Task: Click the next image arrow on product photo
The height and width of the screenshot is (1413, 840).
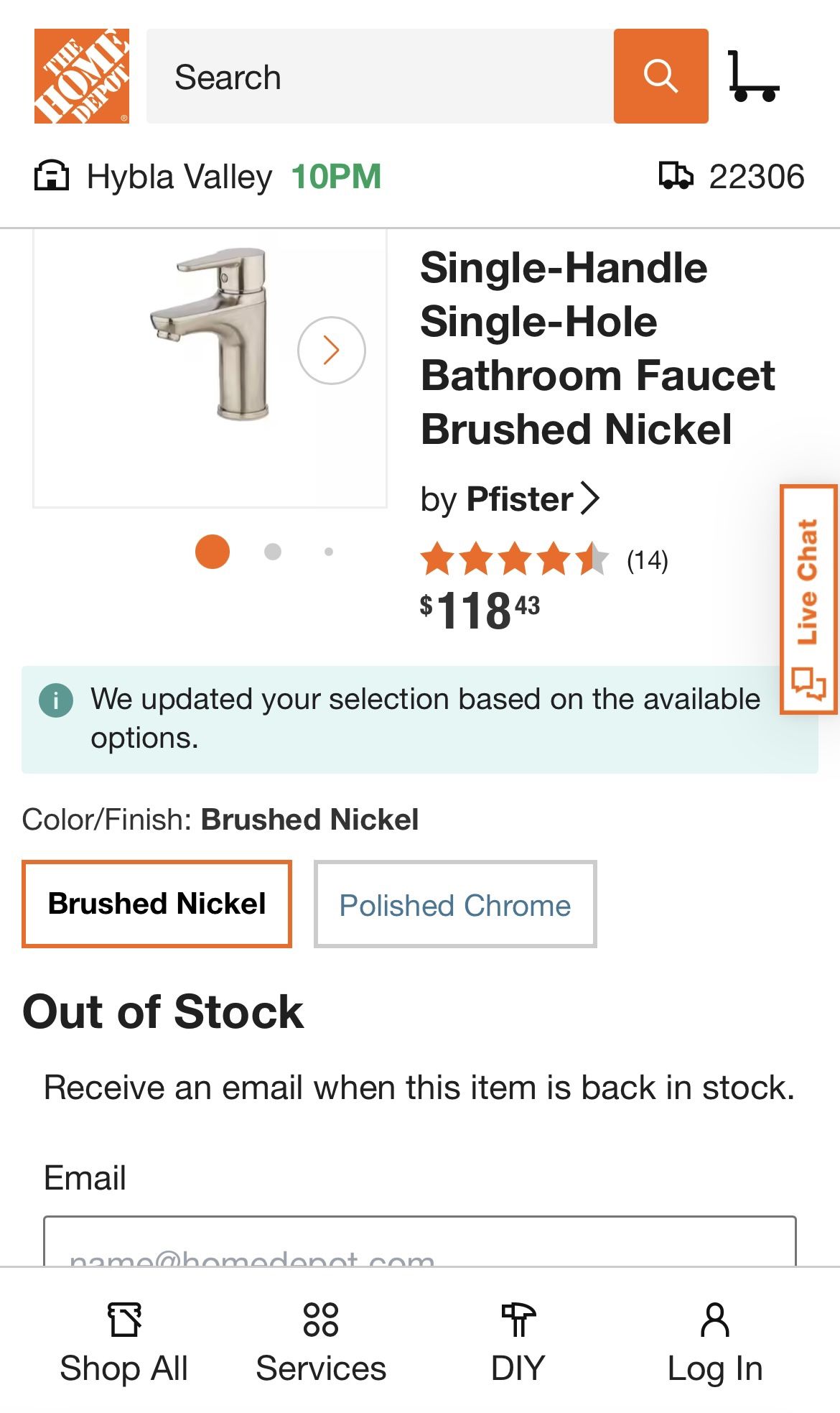Action: point(331,349)
